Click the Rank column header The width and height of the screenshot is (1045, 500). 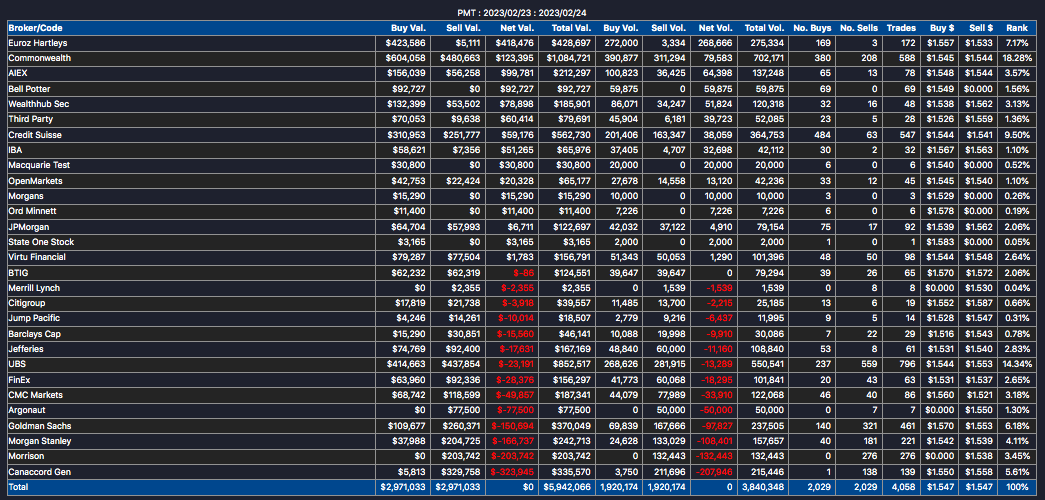1017,28
